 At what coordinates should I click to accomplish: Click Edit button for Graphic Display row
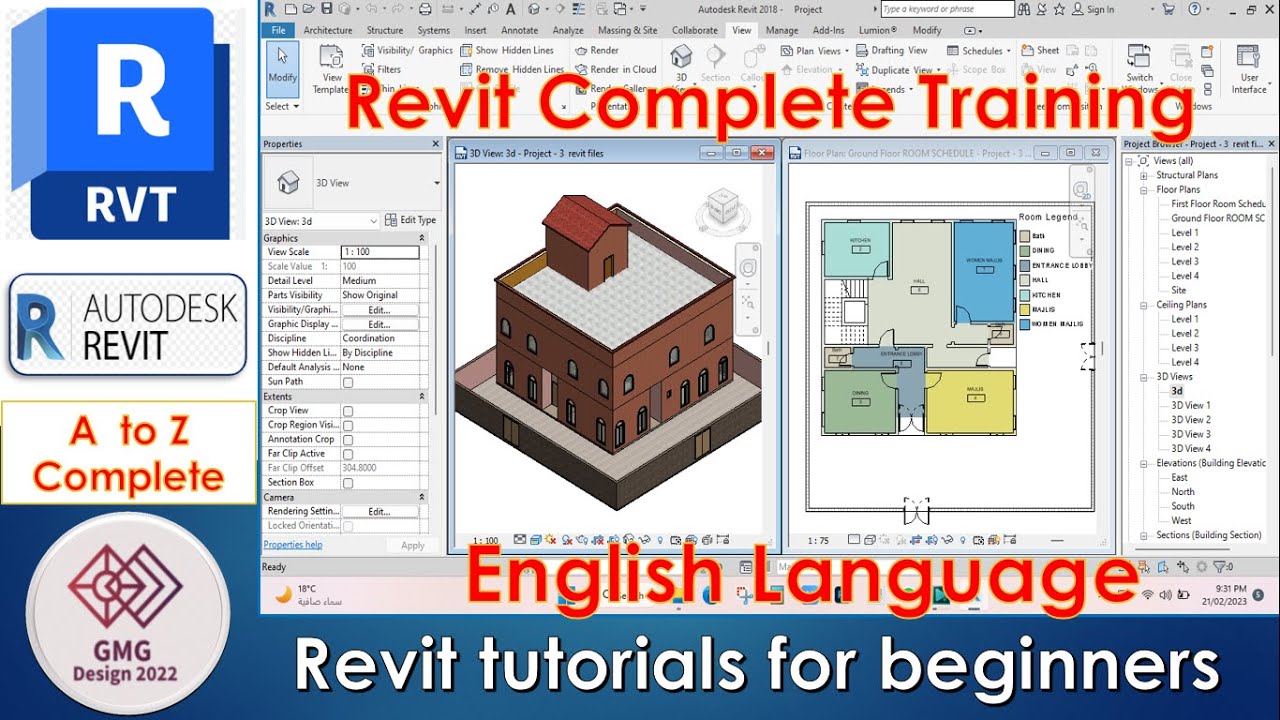(x=379, y=324)
